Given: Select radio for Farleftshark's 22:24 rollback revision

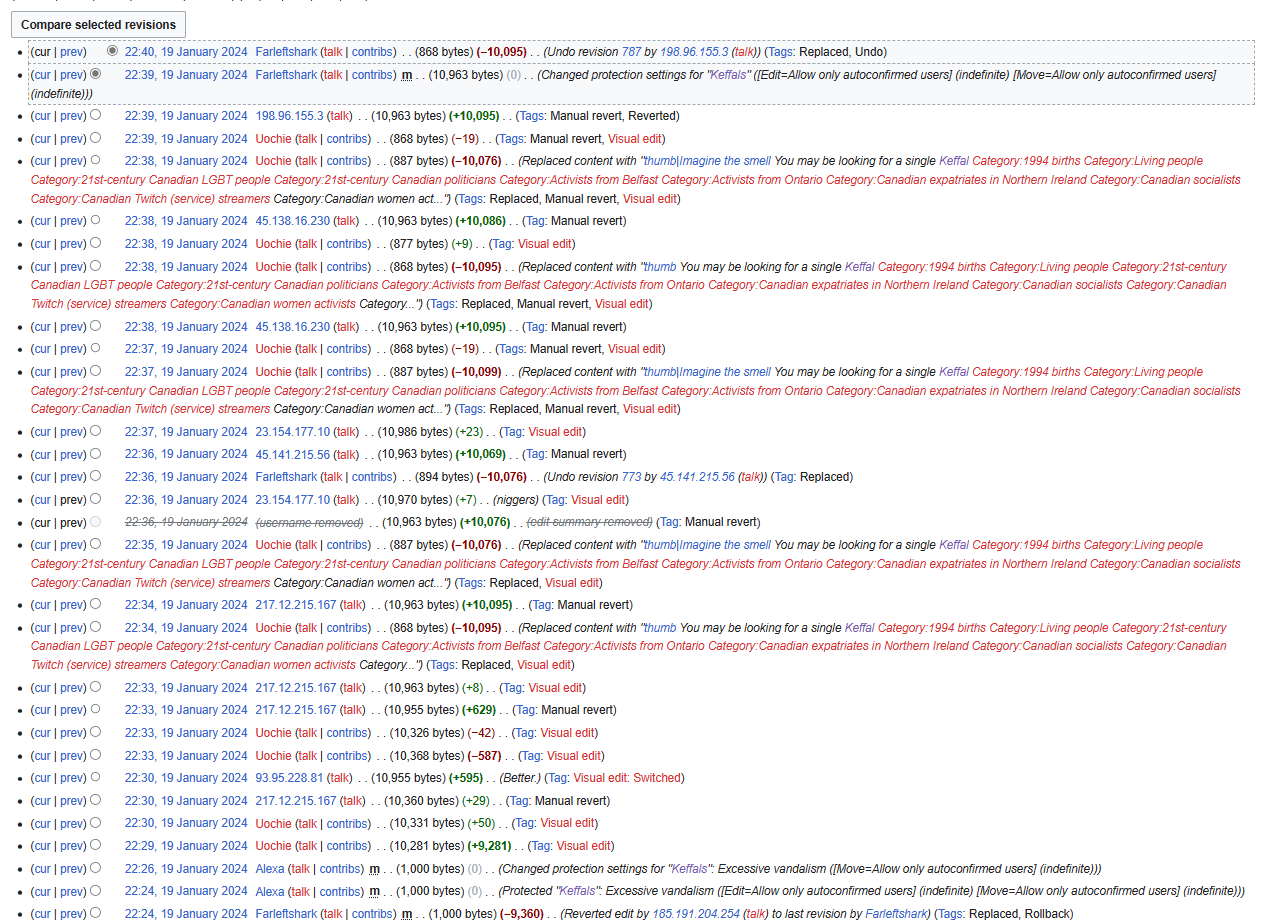Looking at the screenshot, I should point(95,913).
